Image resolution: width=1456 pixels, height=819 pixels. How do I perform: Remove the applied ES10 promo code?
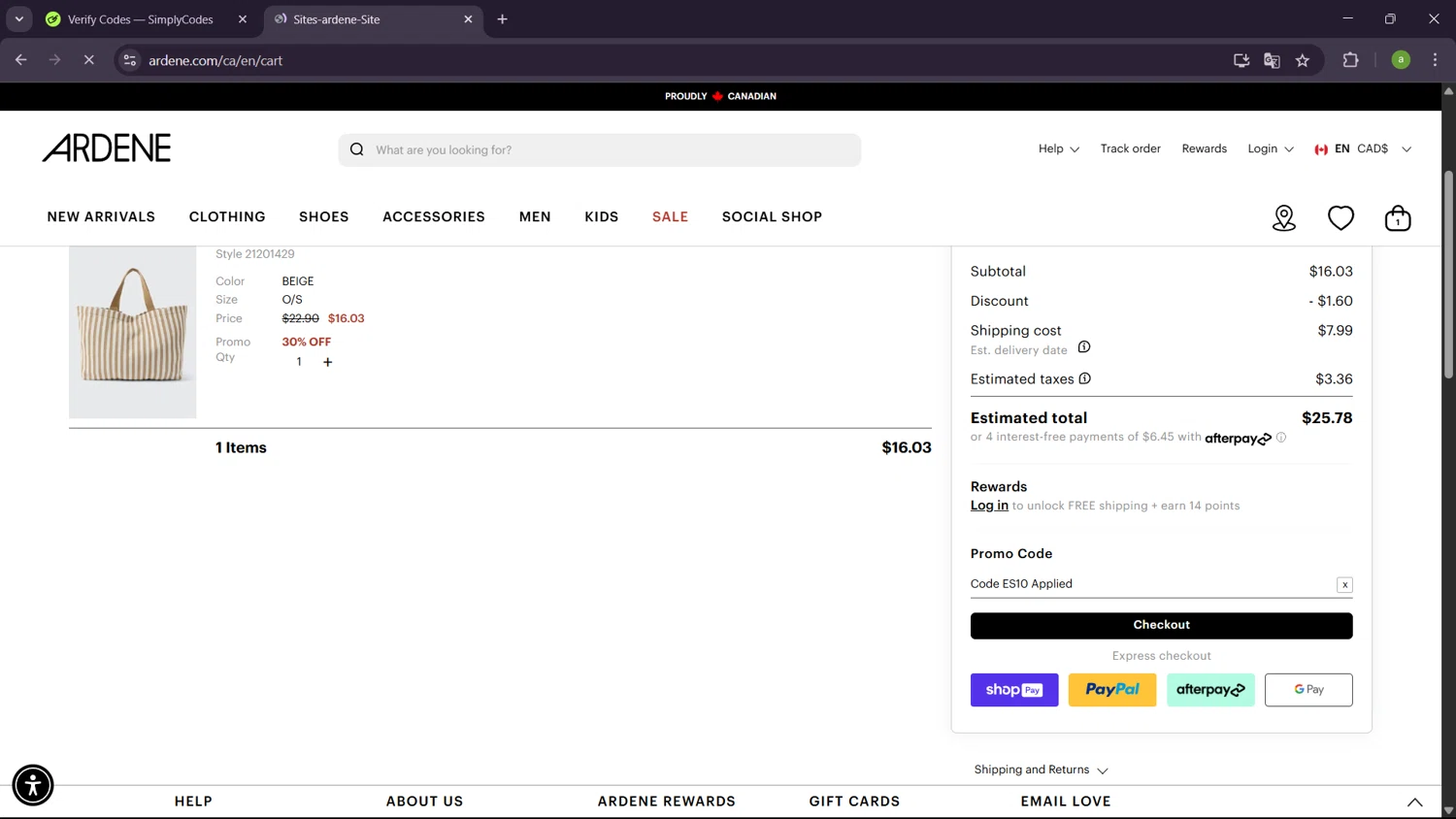(1344, 584)
